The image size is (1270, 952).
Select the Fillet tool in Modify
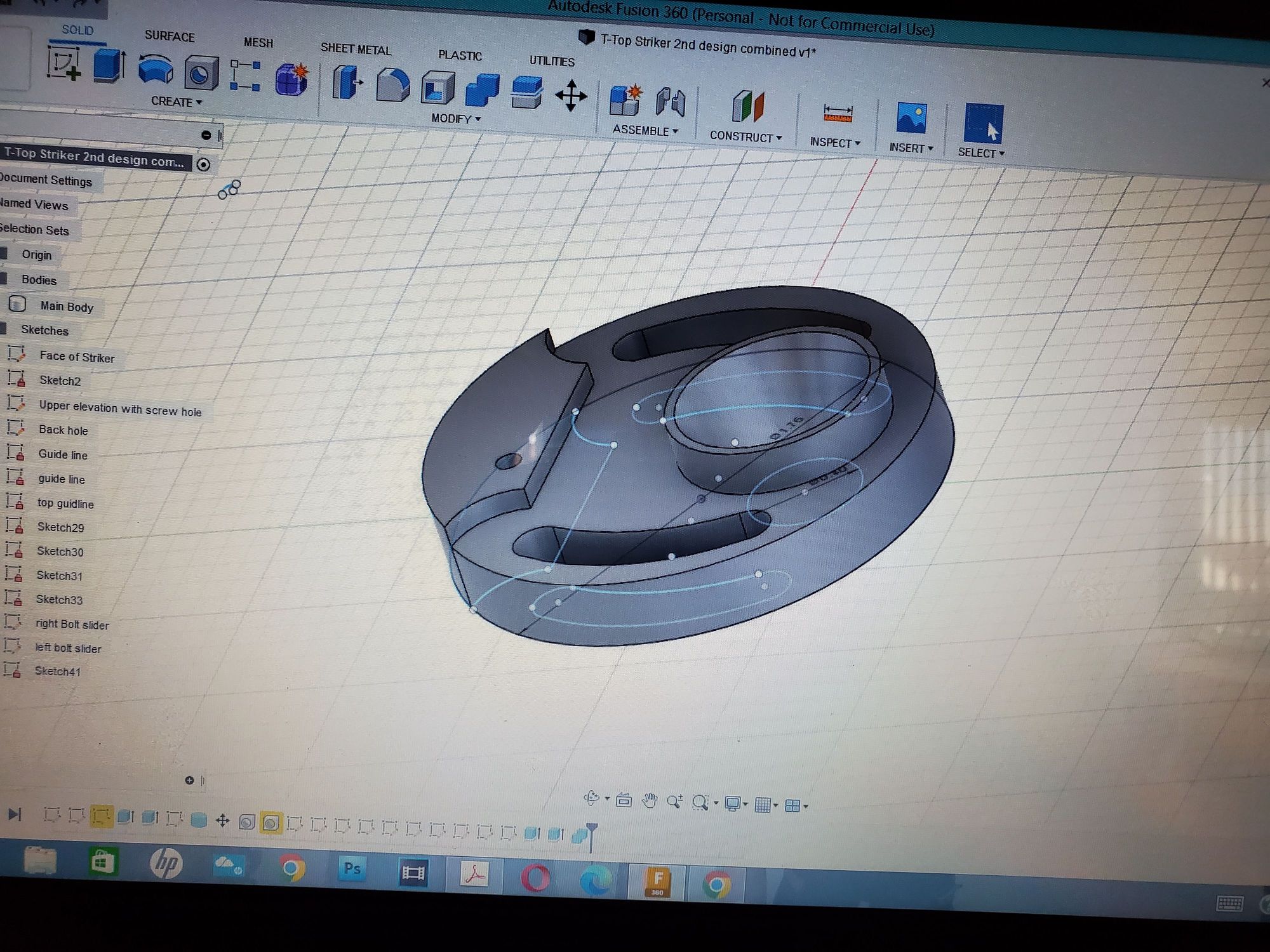(392, 85)
